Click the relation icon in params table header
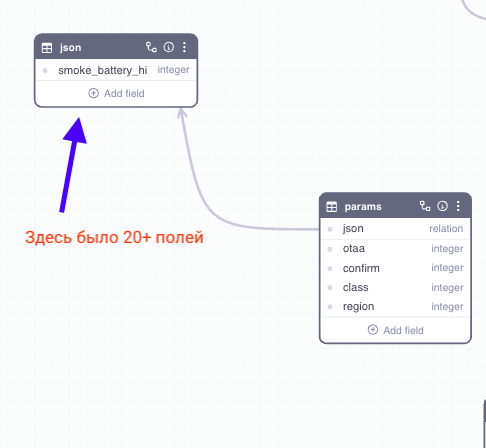This screenshot has height=448, width=486. pyautogui.click(x=425, y=206)
